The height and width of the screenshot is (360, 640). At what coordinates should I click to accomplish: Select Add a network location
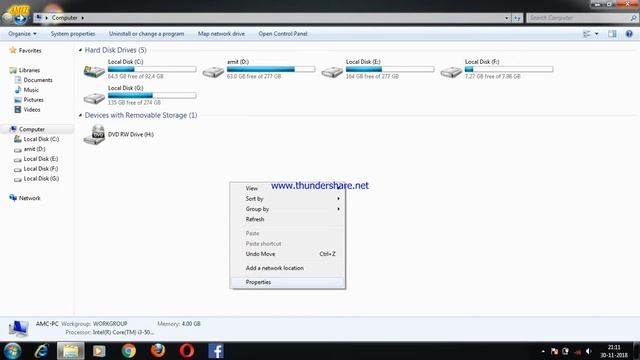[x=287, y=268]
